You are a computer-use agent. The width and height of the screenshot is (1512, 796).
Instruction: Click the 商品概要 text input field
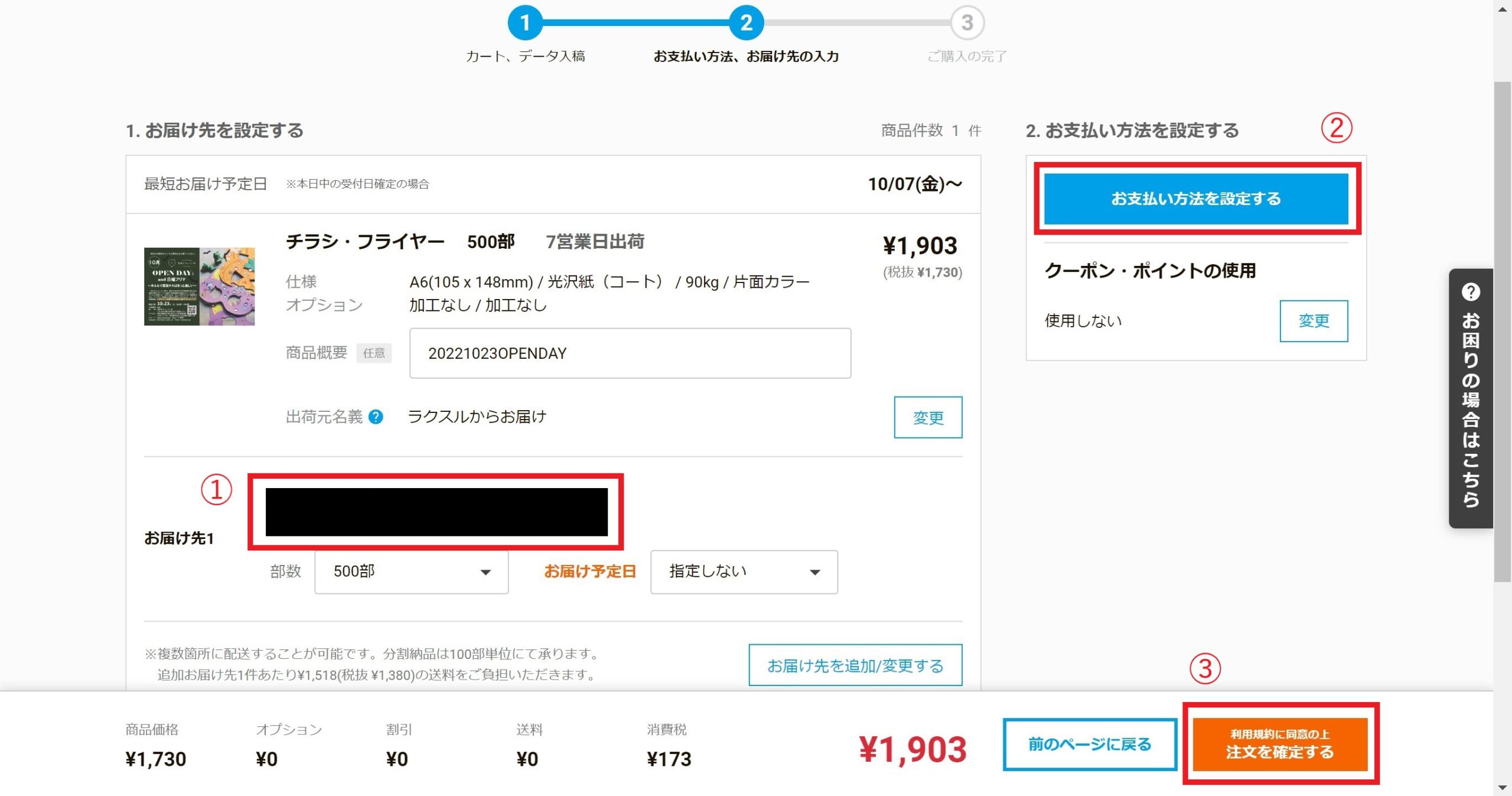coord(630,353)
